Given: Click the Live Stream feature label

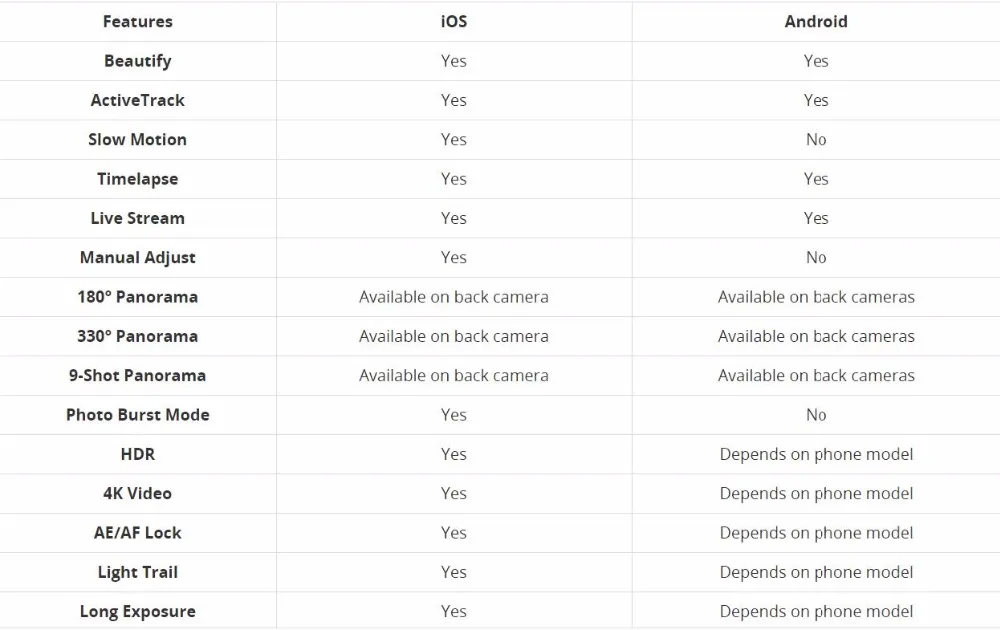Looking at the screenshot, I should (138, 218).
